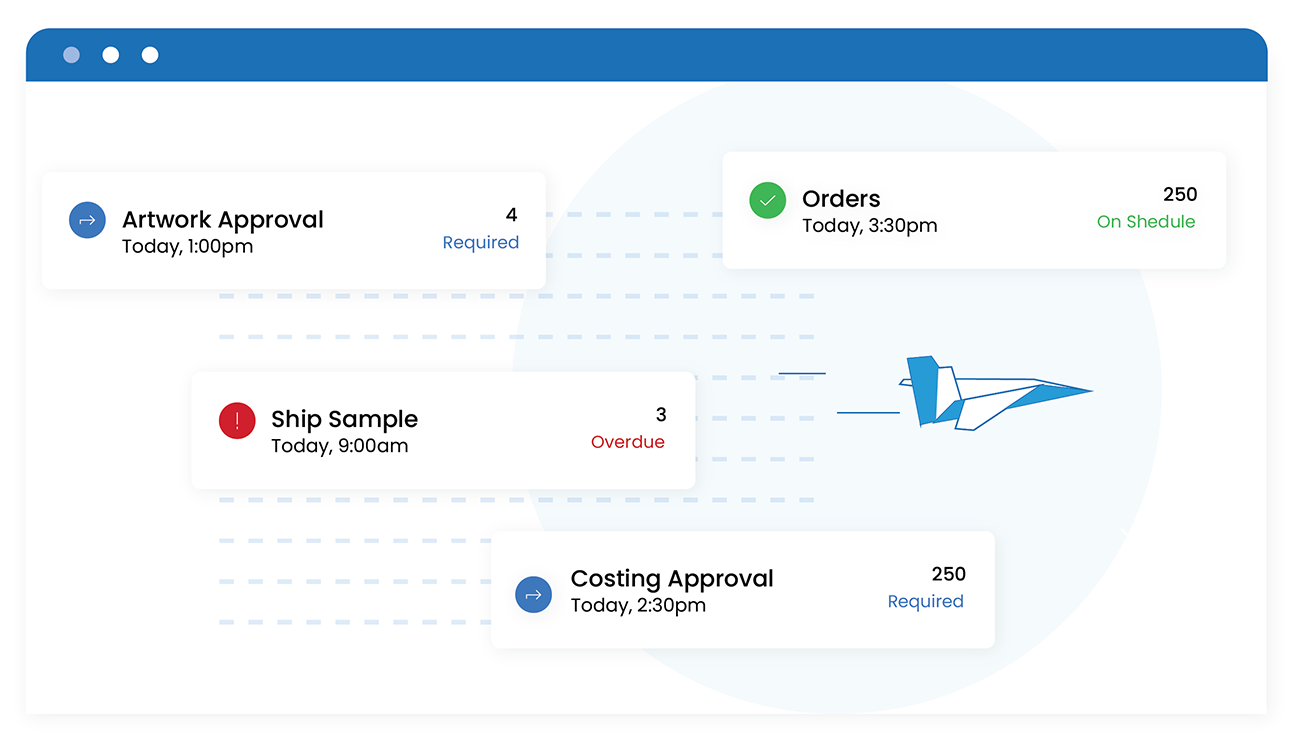The height and width of the screenshot is (742, 1300).
Task: Select the time Today, 9:00am
Action: point(340,446)
